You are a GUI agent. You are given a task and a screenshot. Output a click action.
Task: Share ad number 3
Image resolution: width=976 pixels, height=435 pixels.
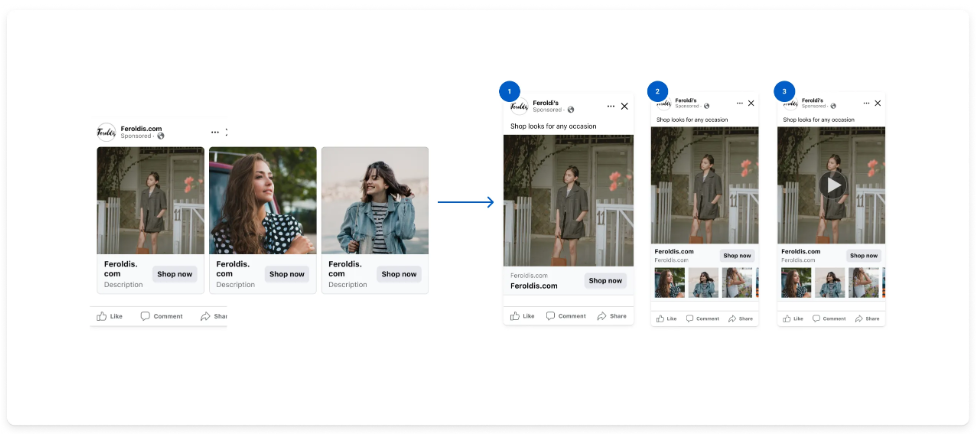click(867, 319)
